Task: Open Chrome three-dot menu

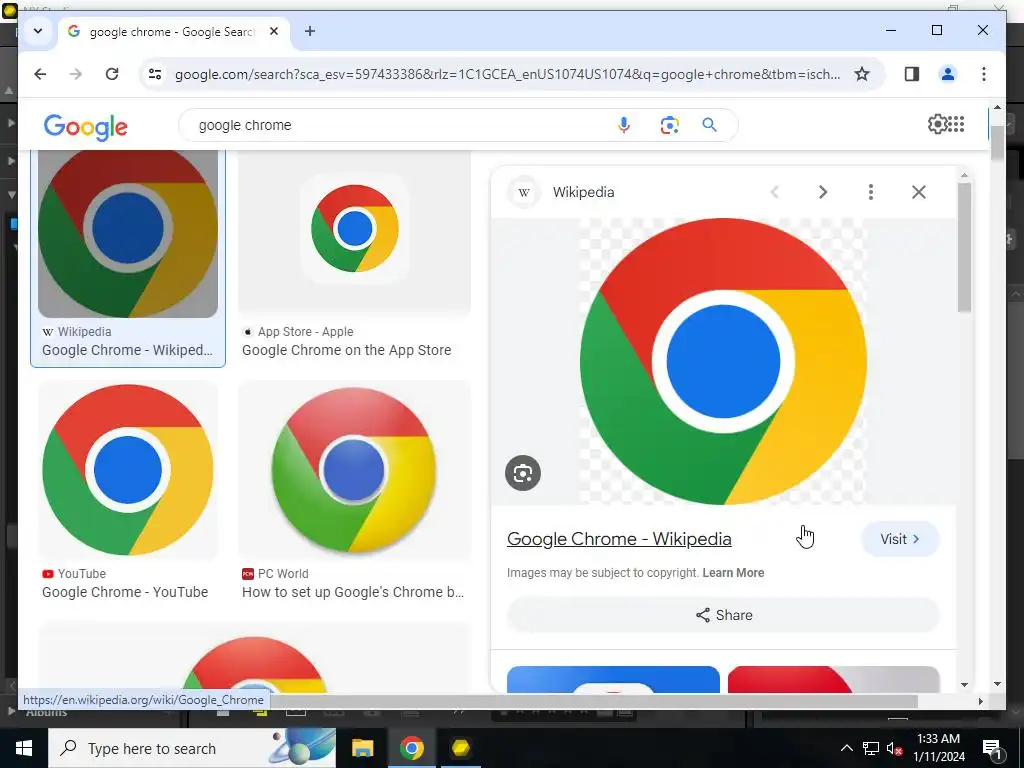Action: click(x=984, y=74)
